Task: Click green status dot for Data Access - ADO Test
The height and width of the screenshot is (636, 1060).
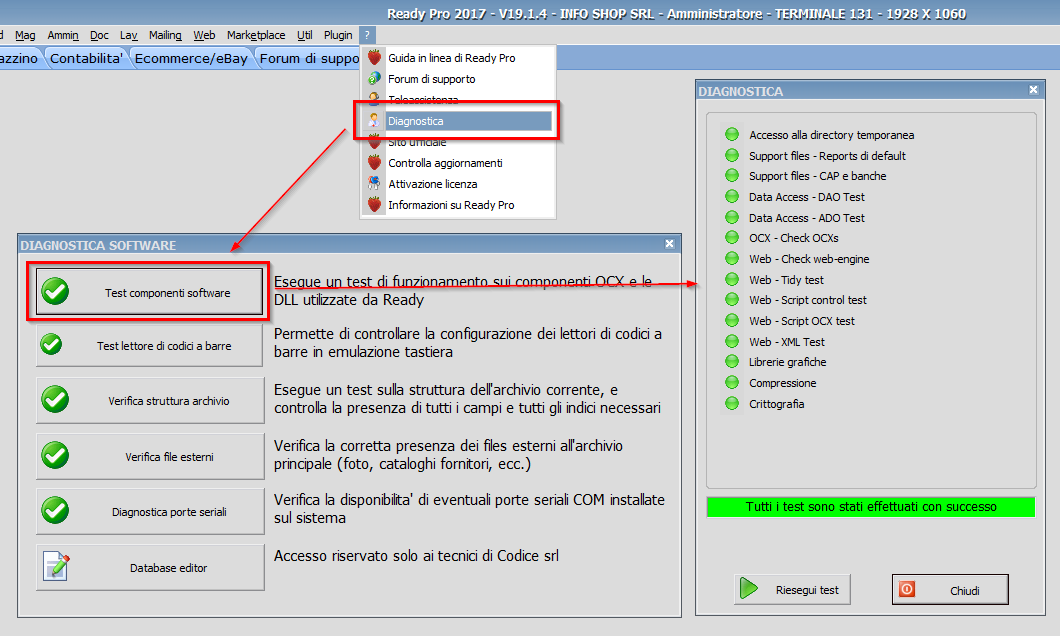Action: point(731,217)
